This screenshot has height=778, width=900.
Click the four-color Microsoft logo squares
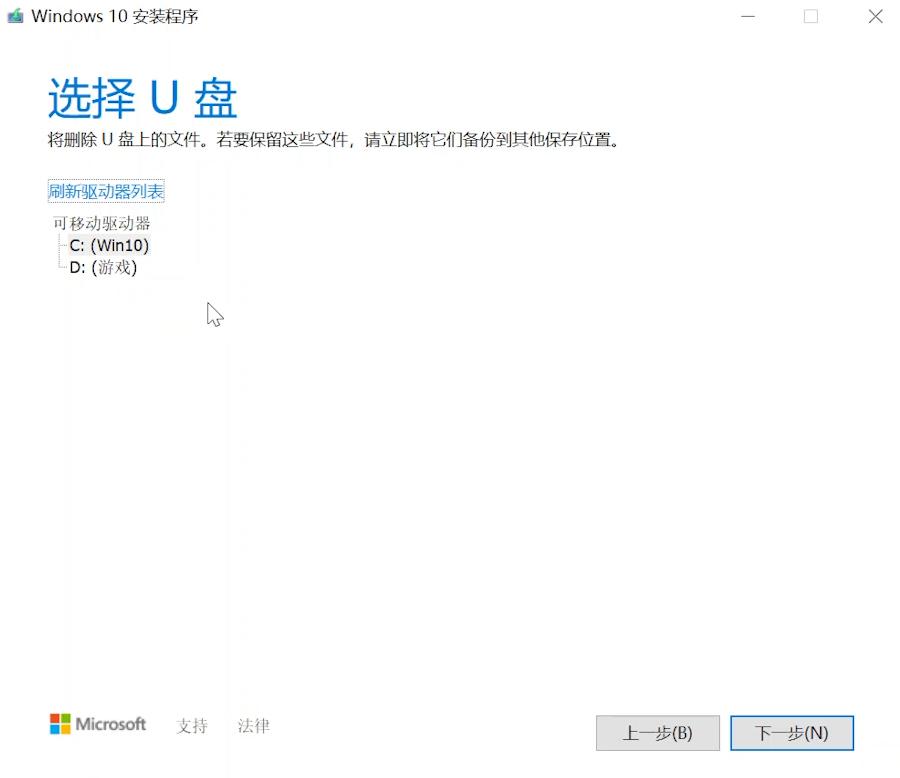(x=58, y=724)
